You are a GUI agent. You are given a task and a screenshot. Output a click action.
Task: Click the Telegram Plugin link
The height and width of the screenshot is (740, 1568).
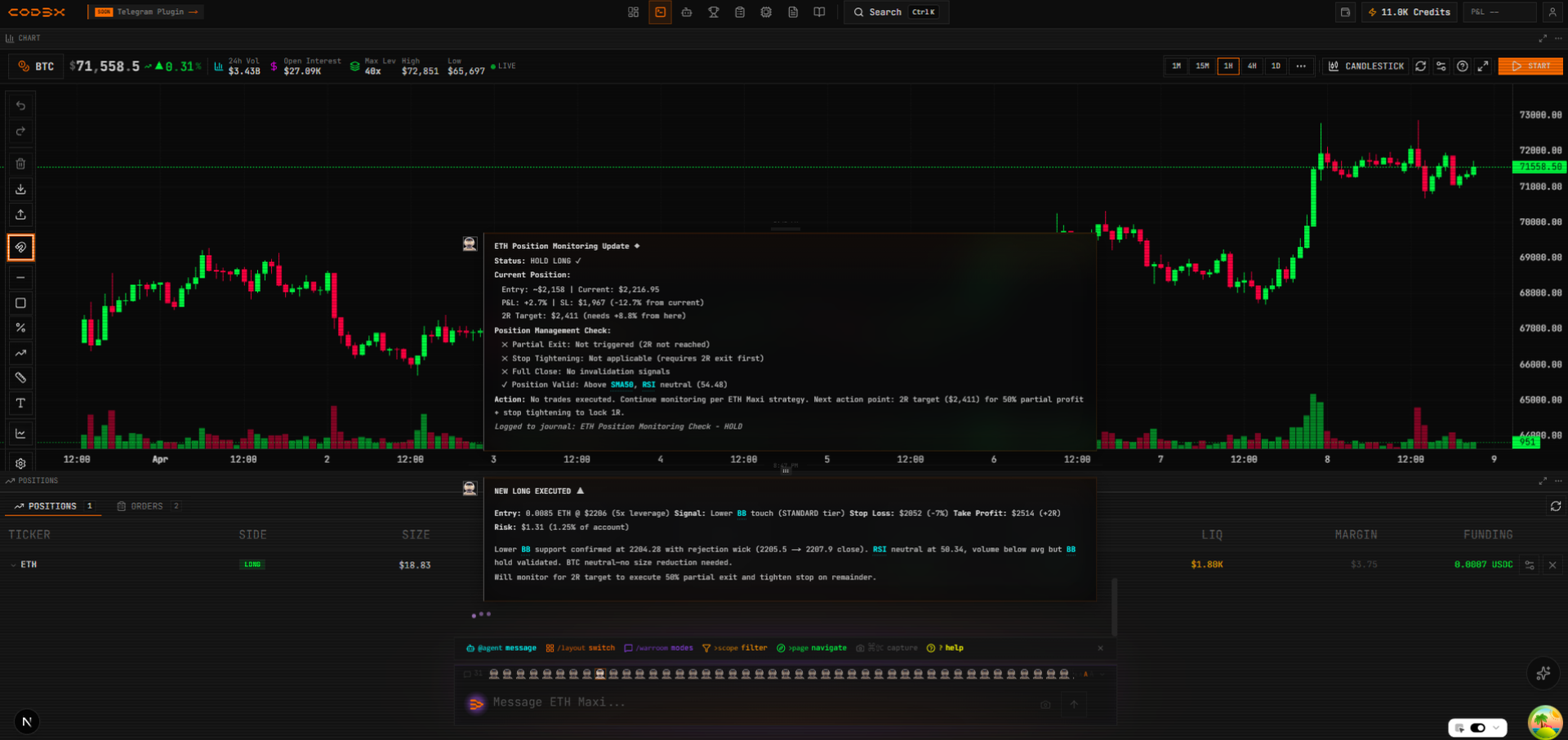147,12
